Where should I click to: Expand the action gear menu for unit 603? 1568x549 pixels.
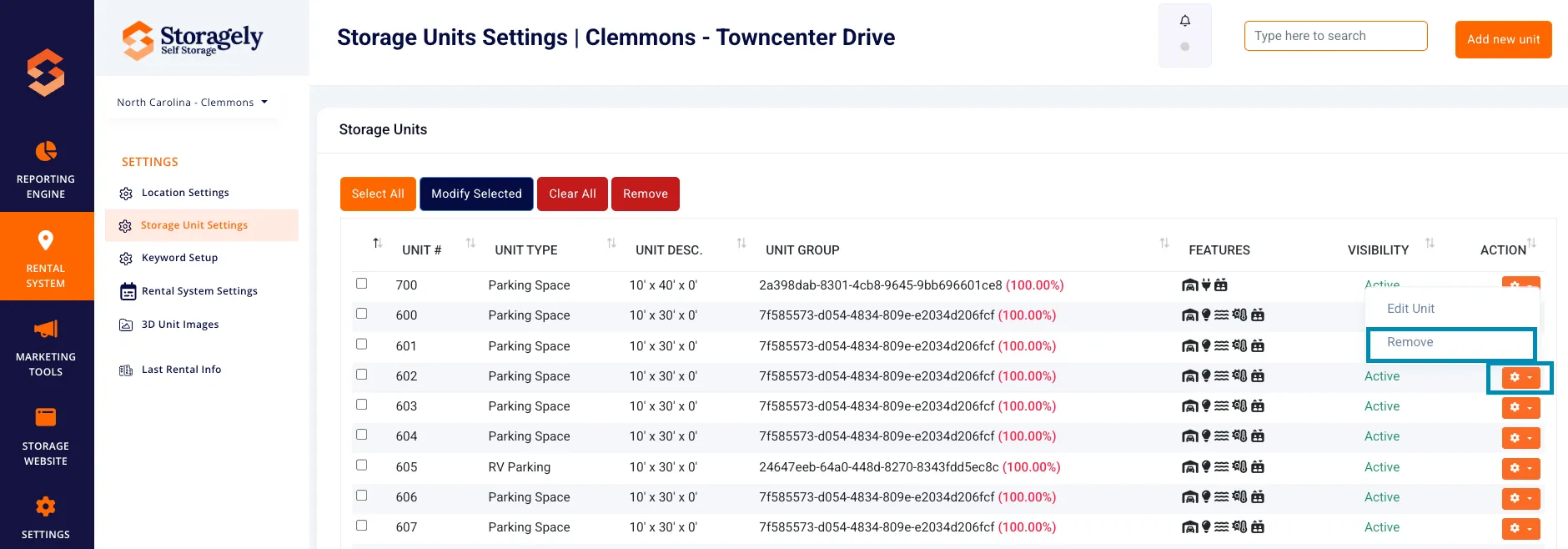tap(1520, 407)
